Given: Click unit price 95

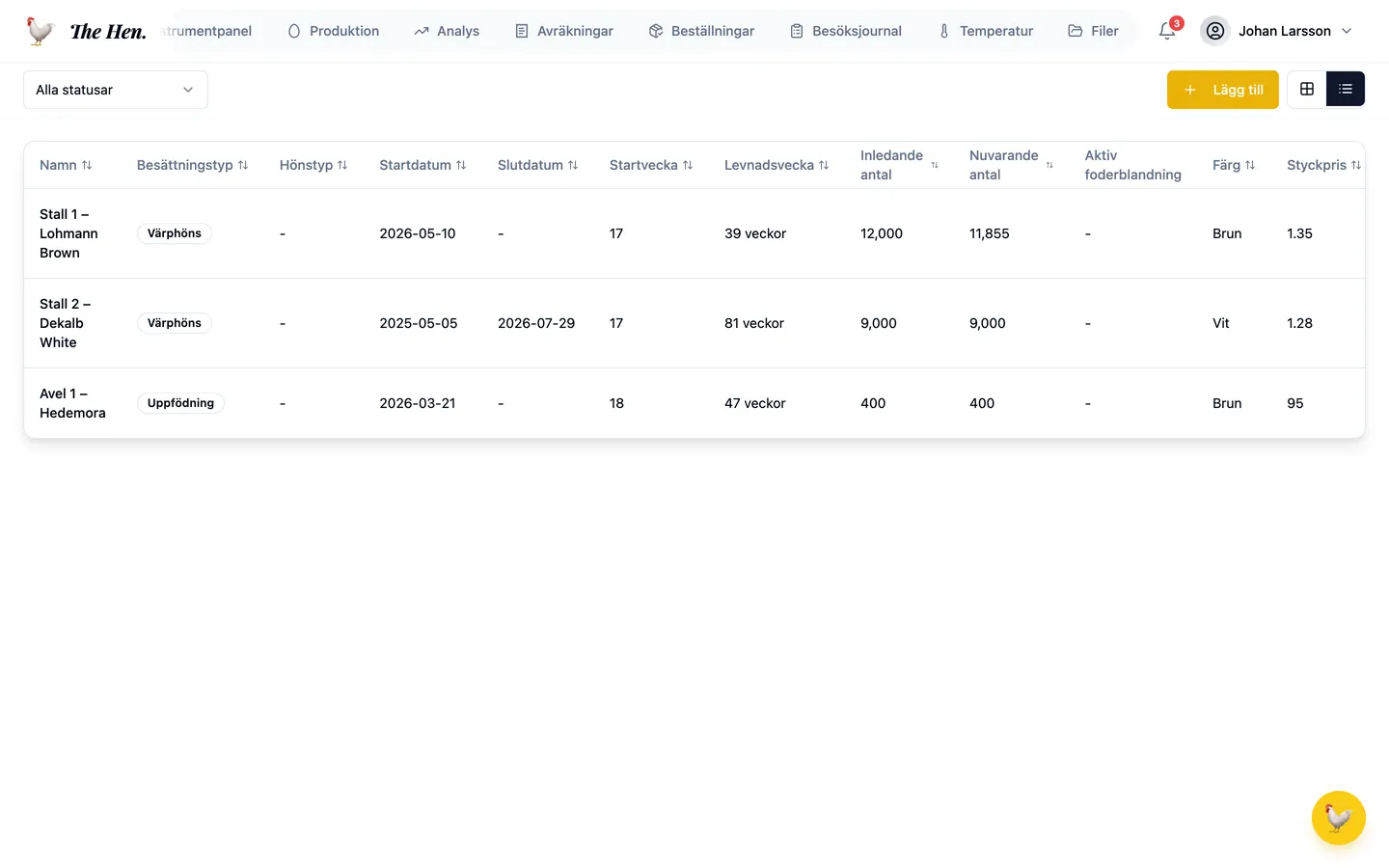Looking at the screenshot, I should [x=1295, y=403].
